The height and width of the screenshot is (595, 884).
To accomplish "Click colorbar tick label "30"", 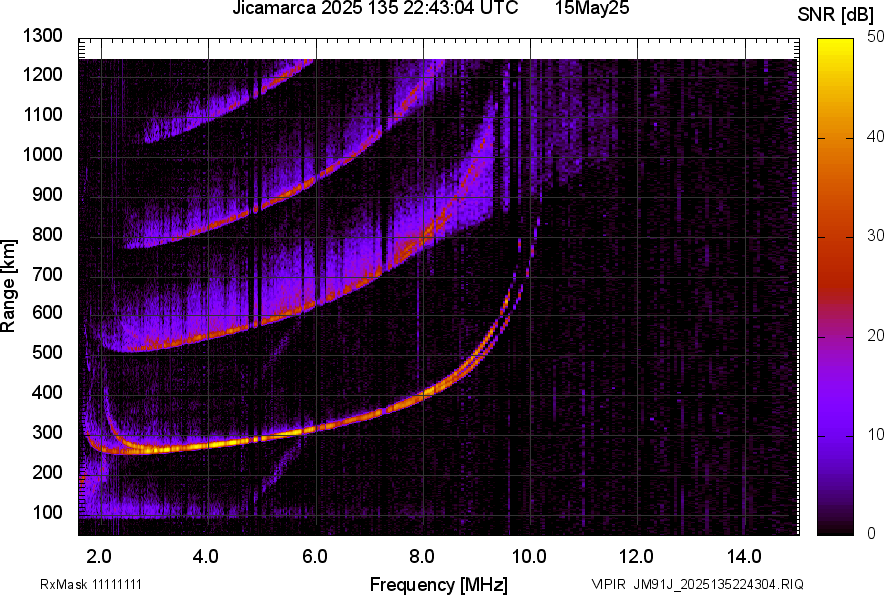I will (876, 235).
